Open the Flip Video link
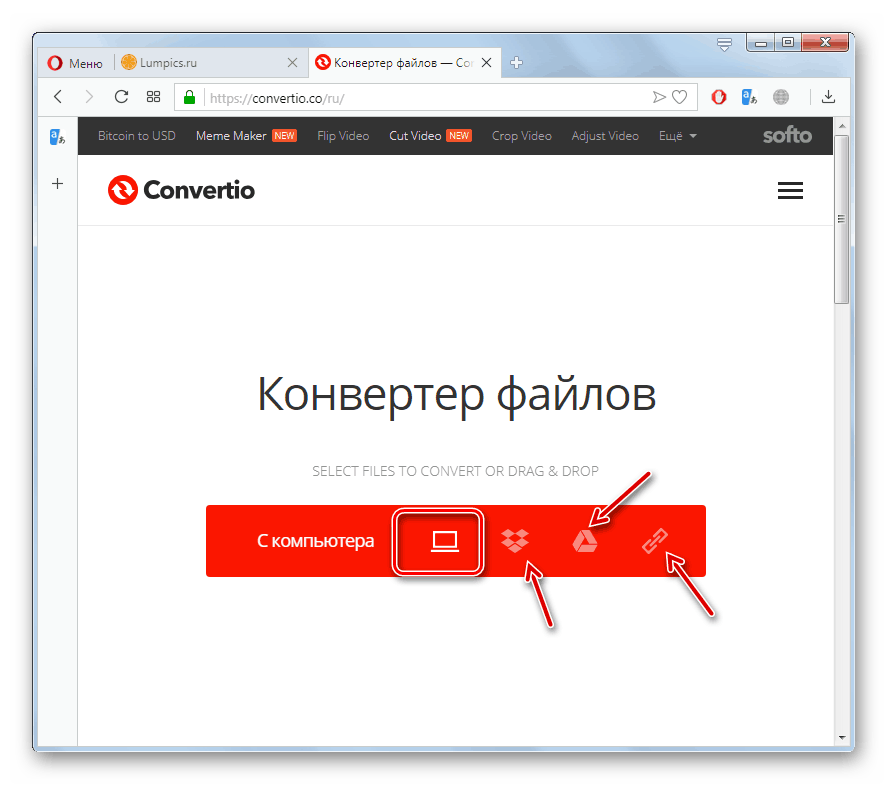Viewport: 888px width, 785px height. pos(343,136)
